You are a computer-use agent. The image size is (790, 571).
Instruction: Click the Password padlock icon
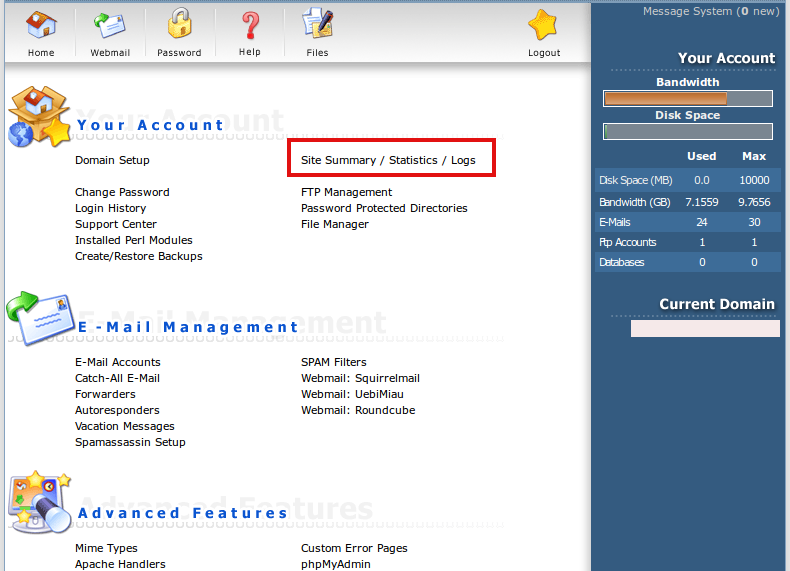[179, 26]
